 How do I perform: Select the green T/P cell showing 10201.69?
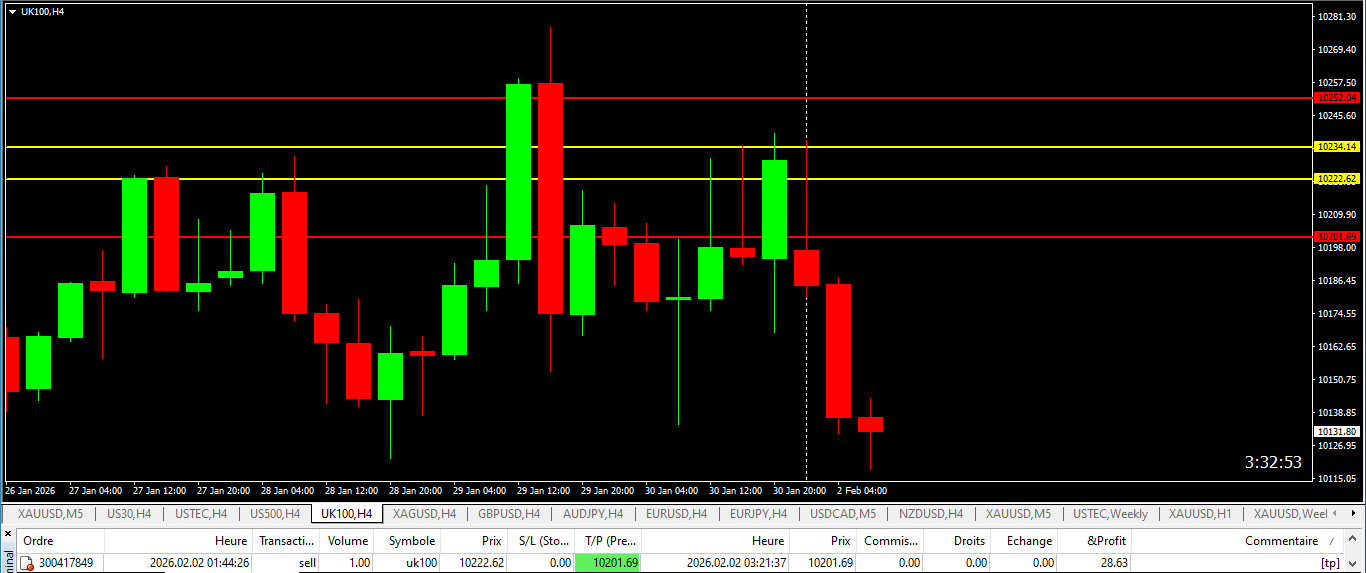607,563
